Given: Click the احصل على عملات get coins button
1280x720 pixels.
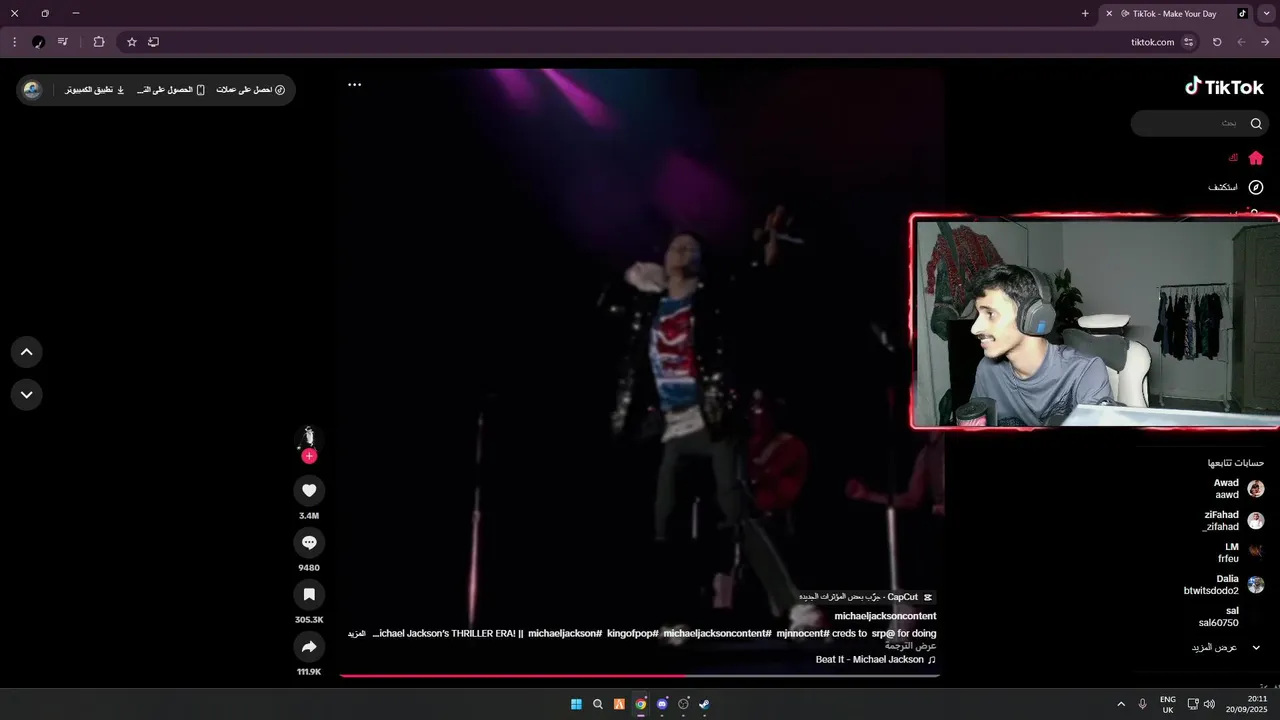Looking at the screenshot, I should click(x=251, y=90).
